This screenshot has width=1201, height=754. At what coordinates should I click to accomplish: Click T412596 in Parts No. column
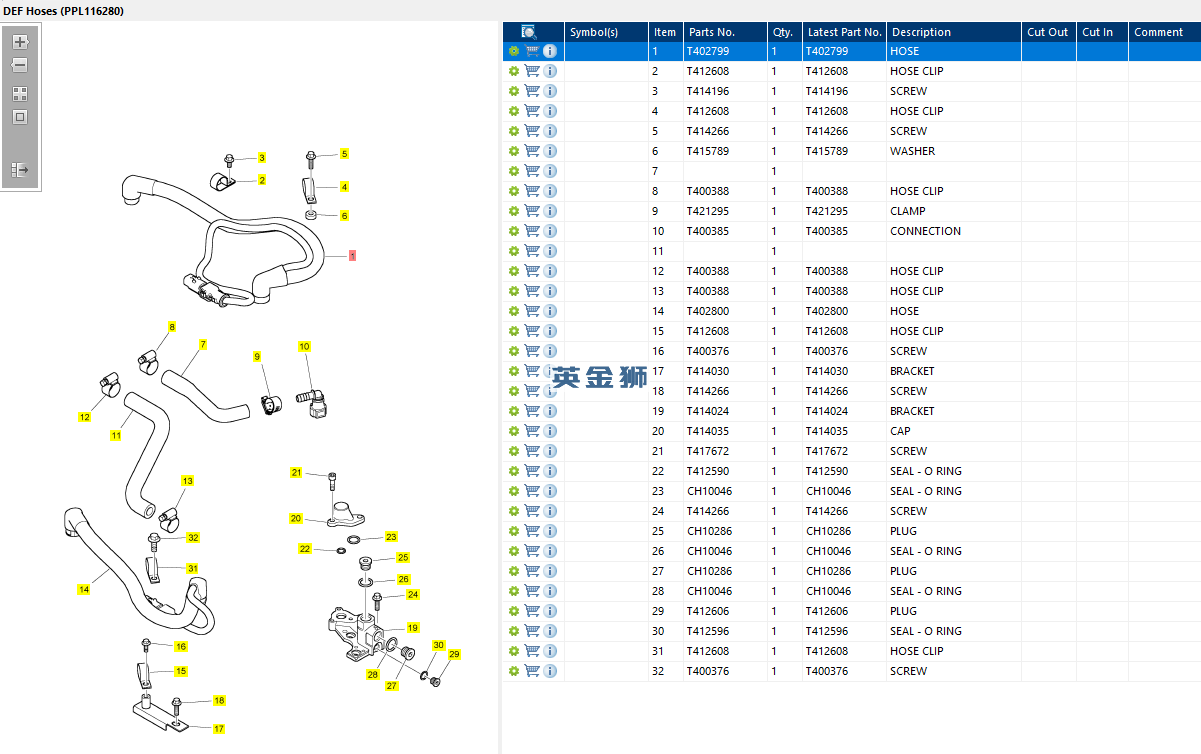pyautogui.click(x=708, y=631)
